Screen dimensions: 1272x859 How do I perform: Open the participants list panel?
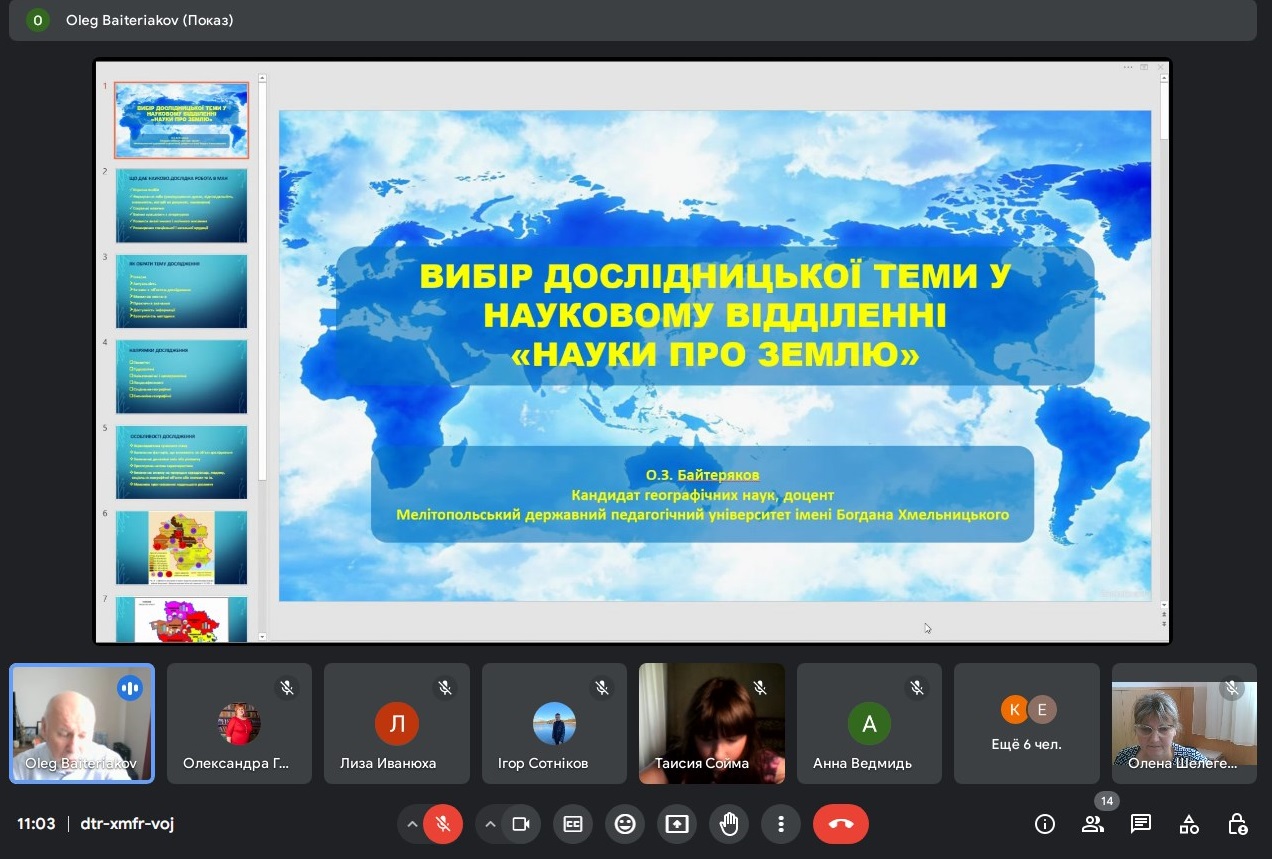coord(1093,824)
